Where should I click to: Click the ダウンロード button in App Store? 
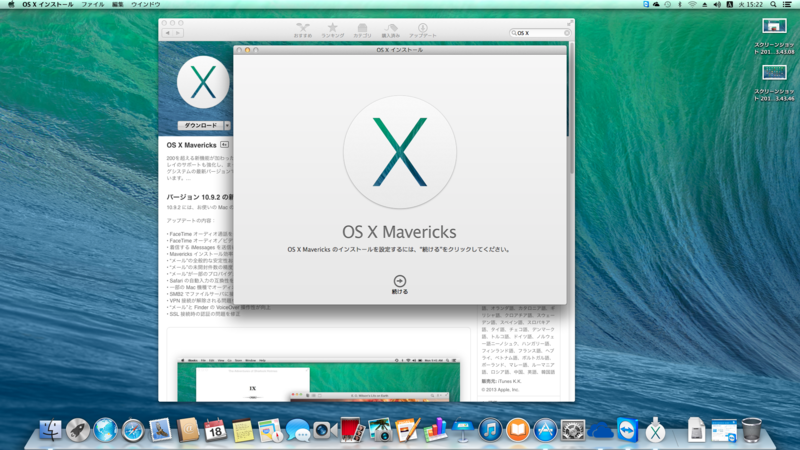[201, 125]
